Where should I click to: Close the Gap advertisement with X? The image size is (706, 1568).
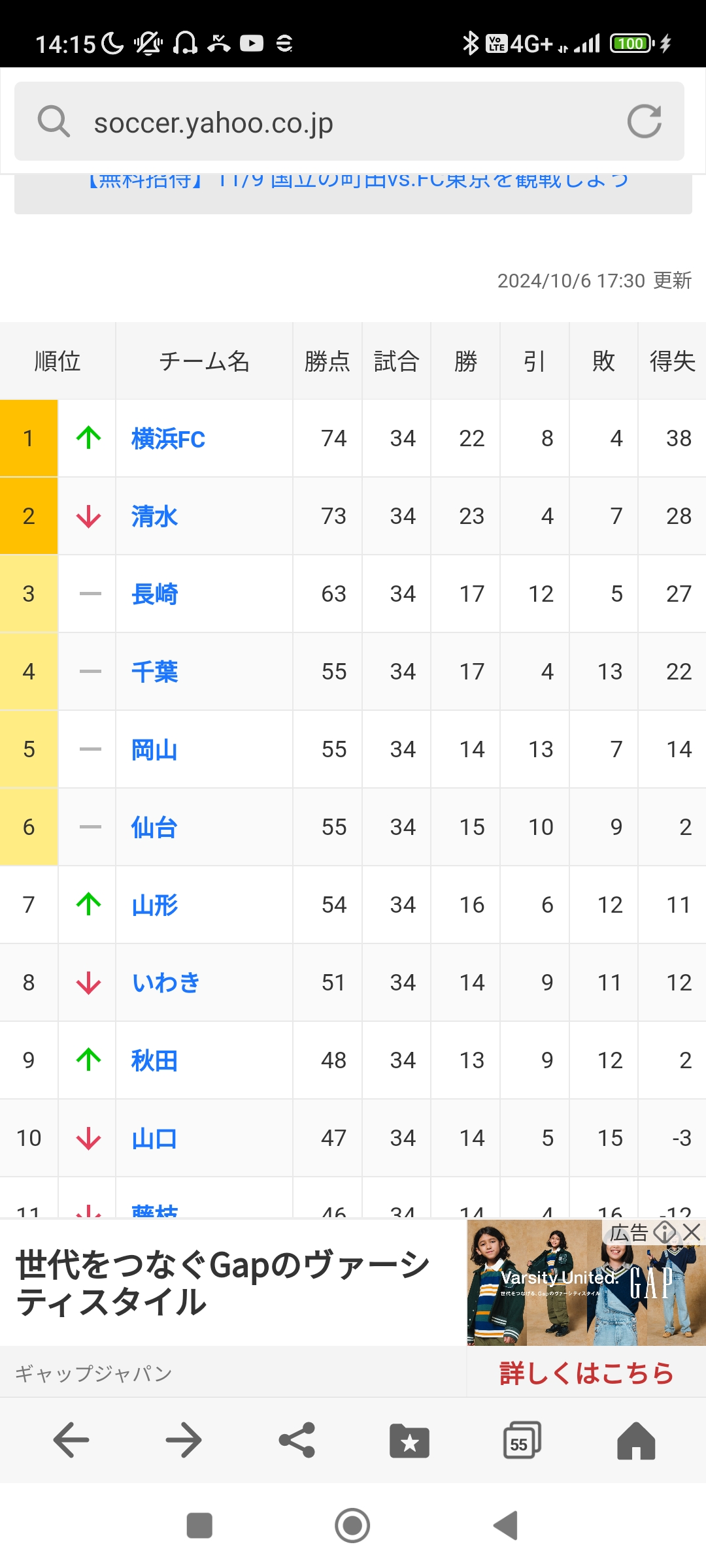[692, 1233]
